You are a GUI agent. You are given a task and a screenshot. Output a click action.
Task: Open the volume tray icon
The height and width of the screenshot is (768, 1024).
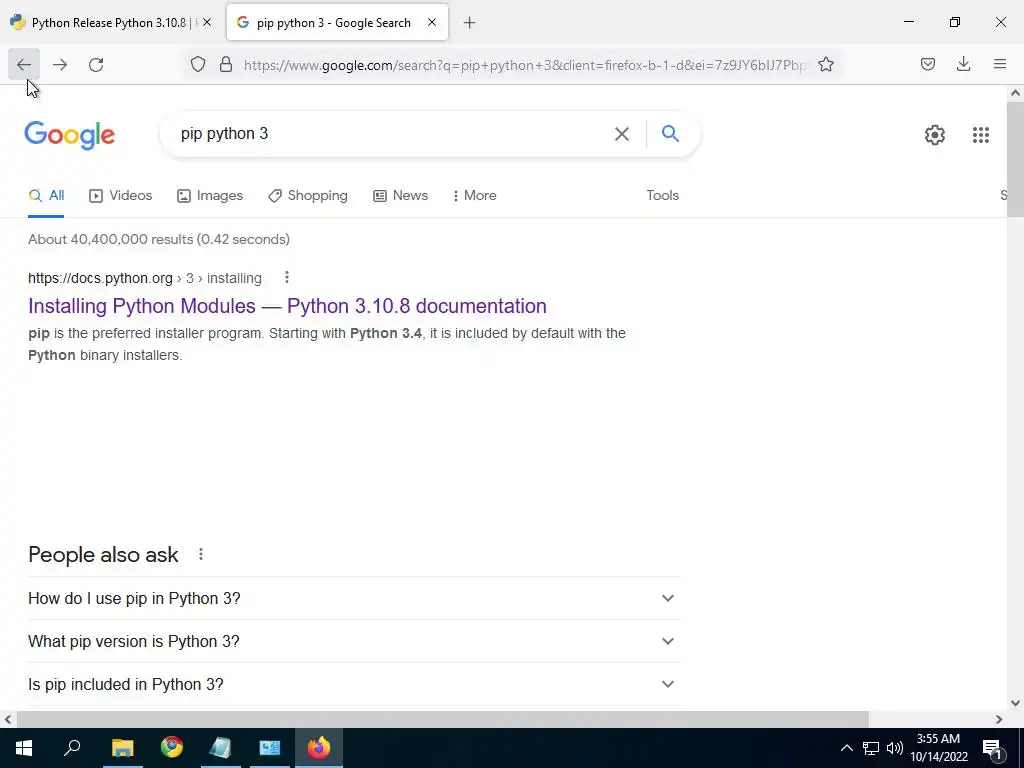click(x=895, y=748)
